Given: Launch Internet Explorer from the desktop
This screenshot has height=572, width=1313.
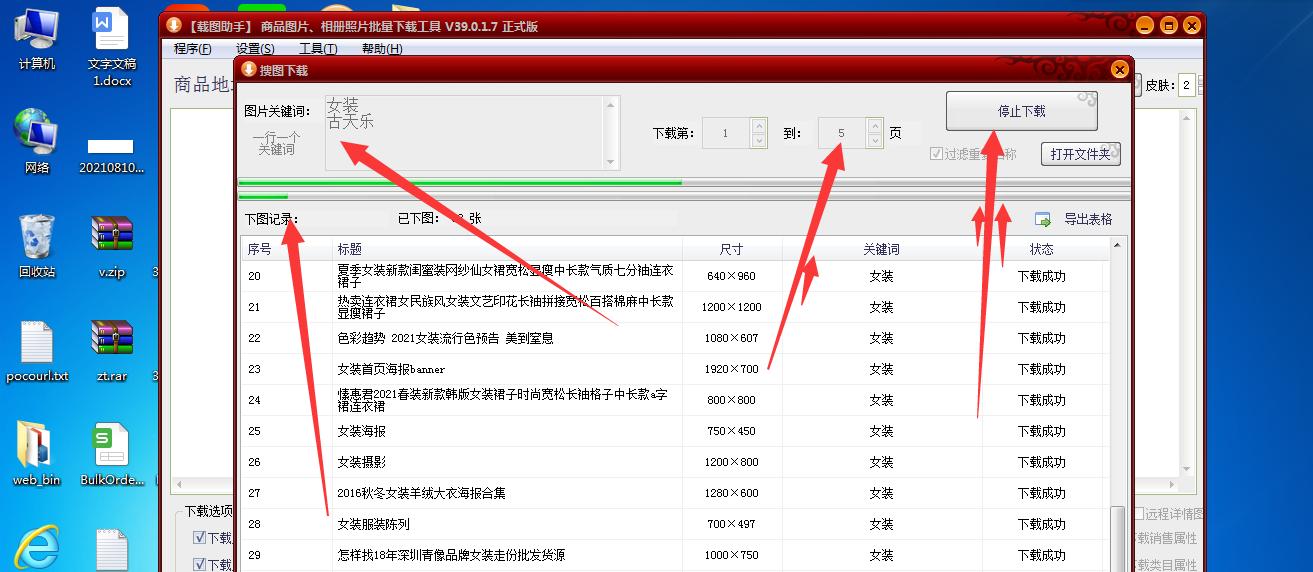Looking at the screenshot, I should 37,548.
